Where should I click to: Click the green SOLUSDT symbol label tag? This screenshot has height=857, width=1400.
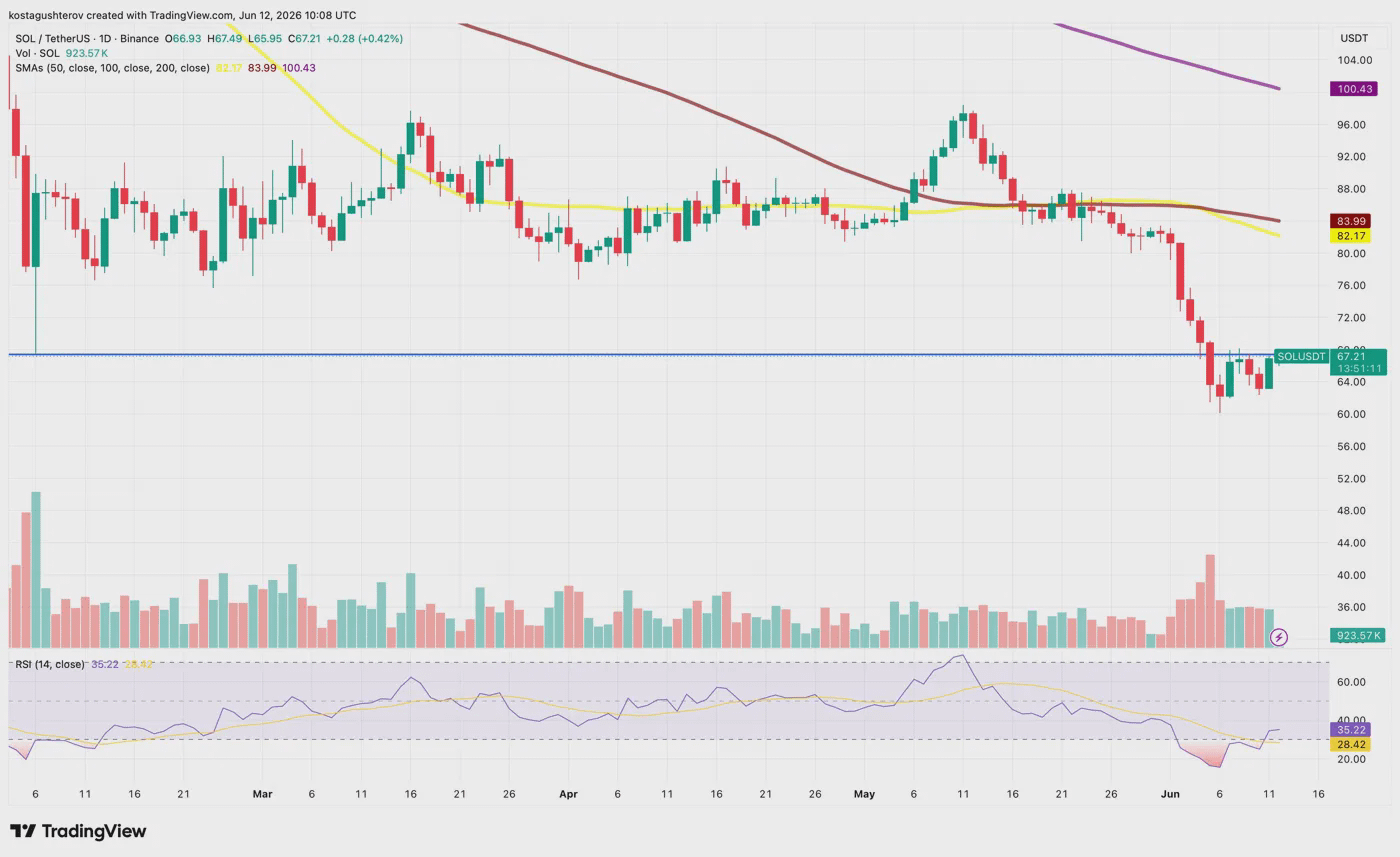pos(1301,356)
